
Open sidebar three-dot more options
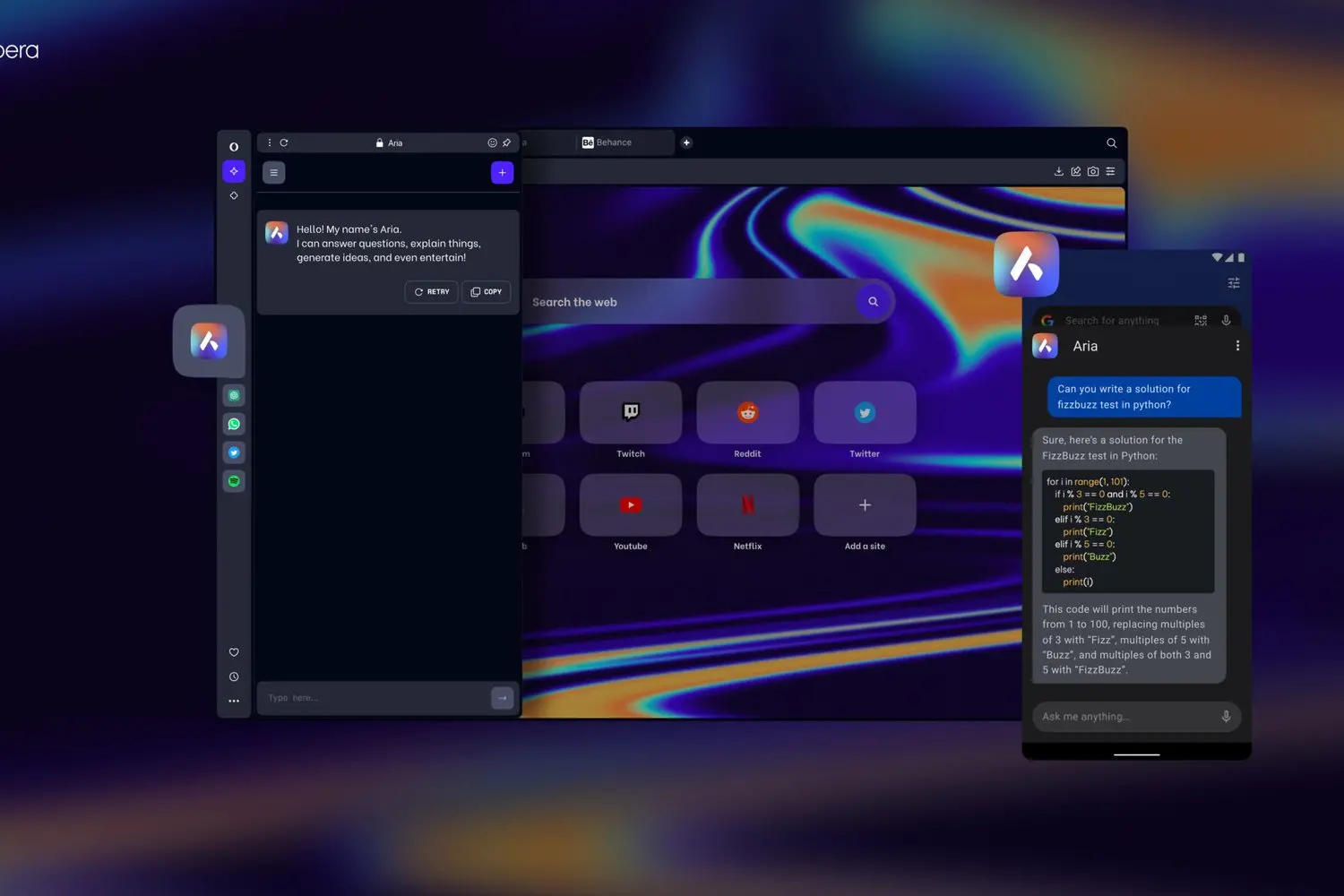pos(234,701)
